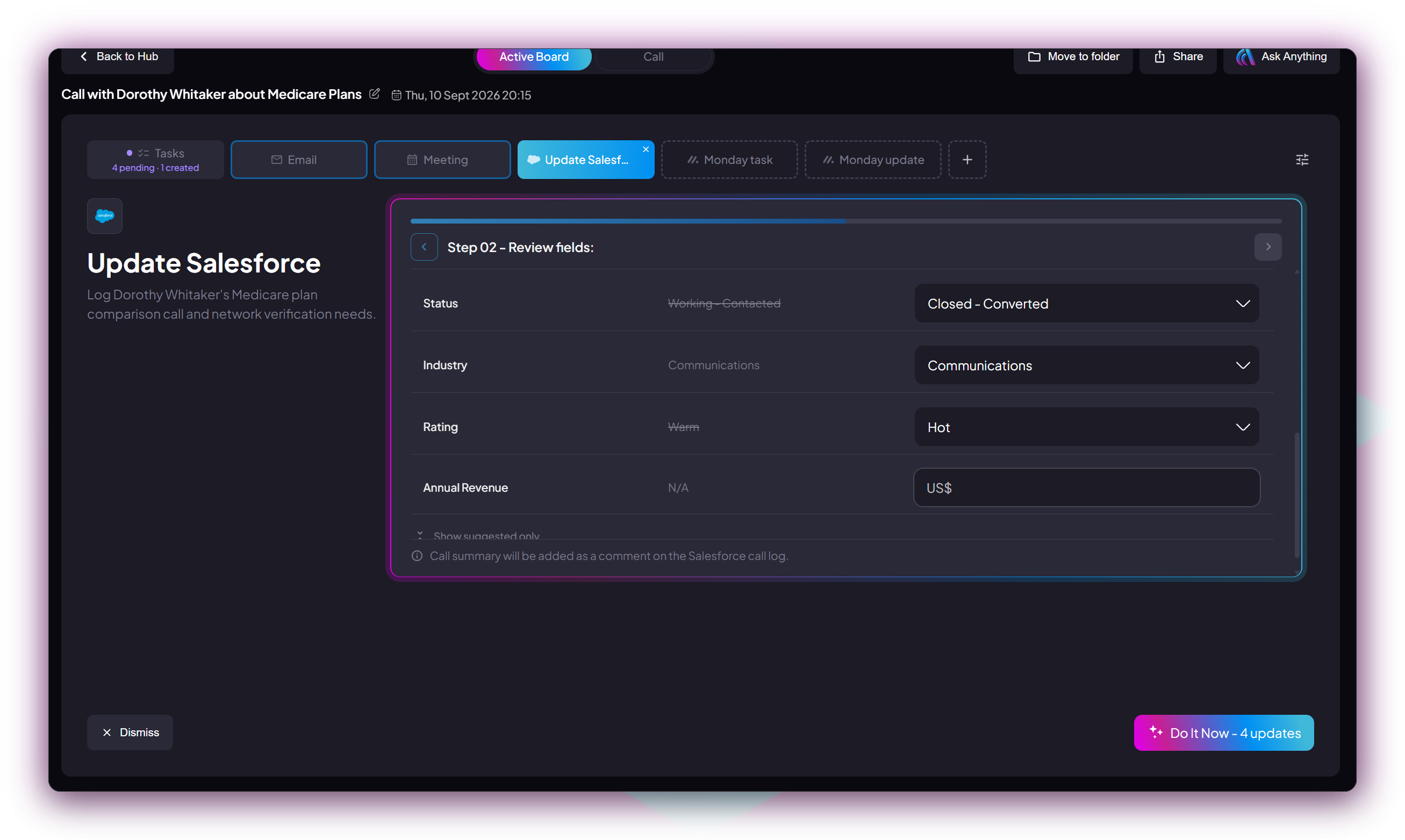1405x840 pixels.
Task: Add a new action with plus button
Action: click(967, 160)
